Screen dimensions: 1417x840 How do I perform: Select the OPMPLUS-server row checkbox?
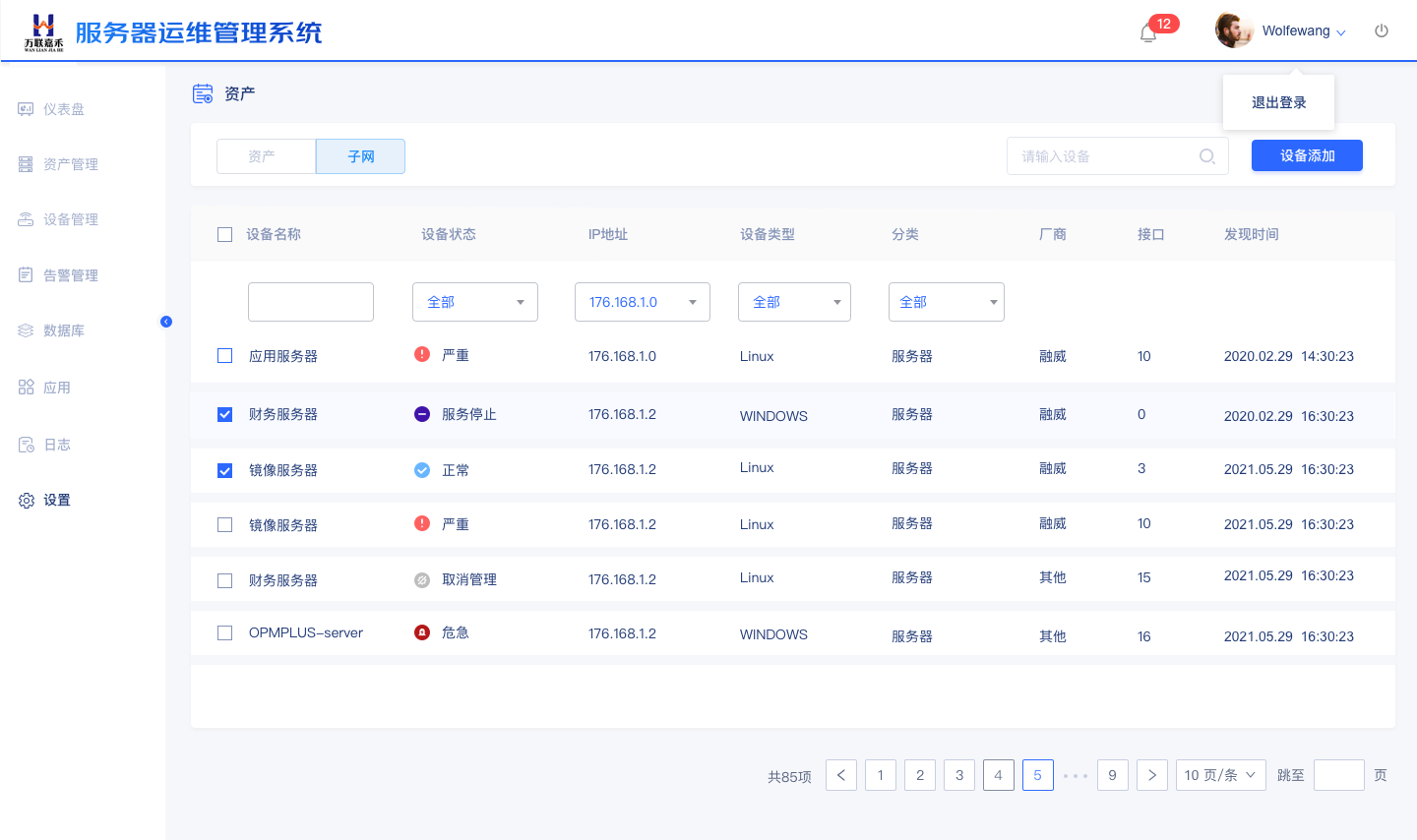tap(225, 633)
